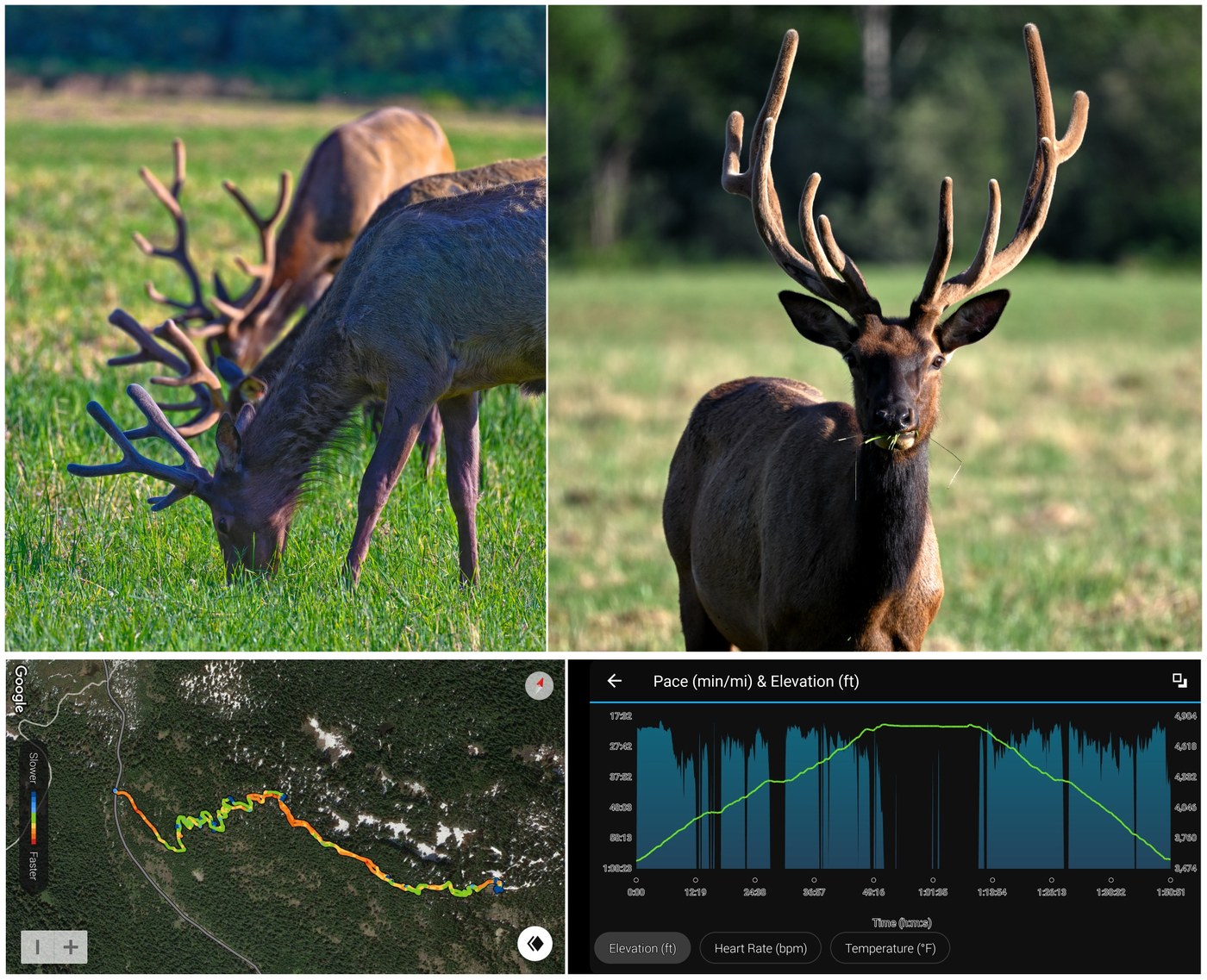Click the Slower–Faster pace color legend
The image size is (1207, 980).
[x=33, y=815]
